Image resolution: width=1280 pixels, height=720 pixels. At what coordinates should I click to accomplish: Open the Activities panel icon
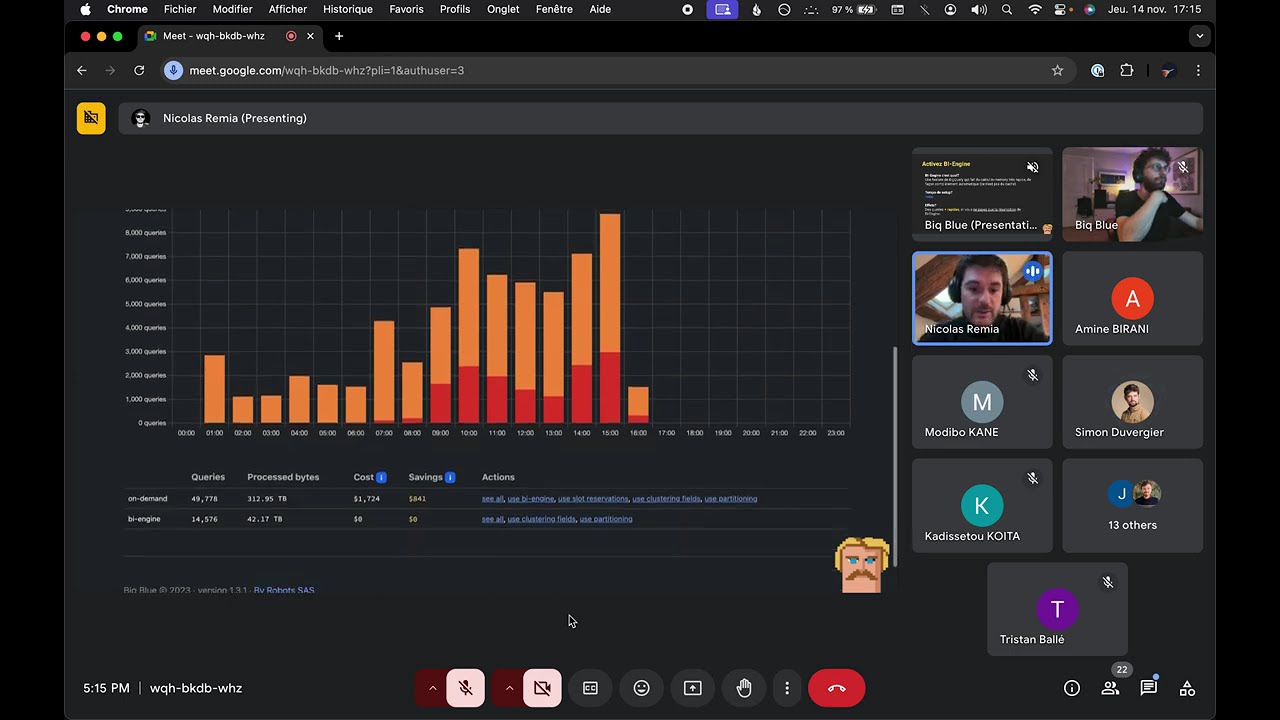point(1187,688)
